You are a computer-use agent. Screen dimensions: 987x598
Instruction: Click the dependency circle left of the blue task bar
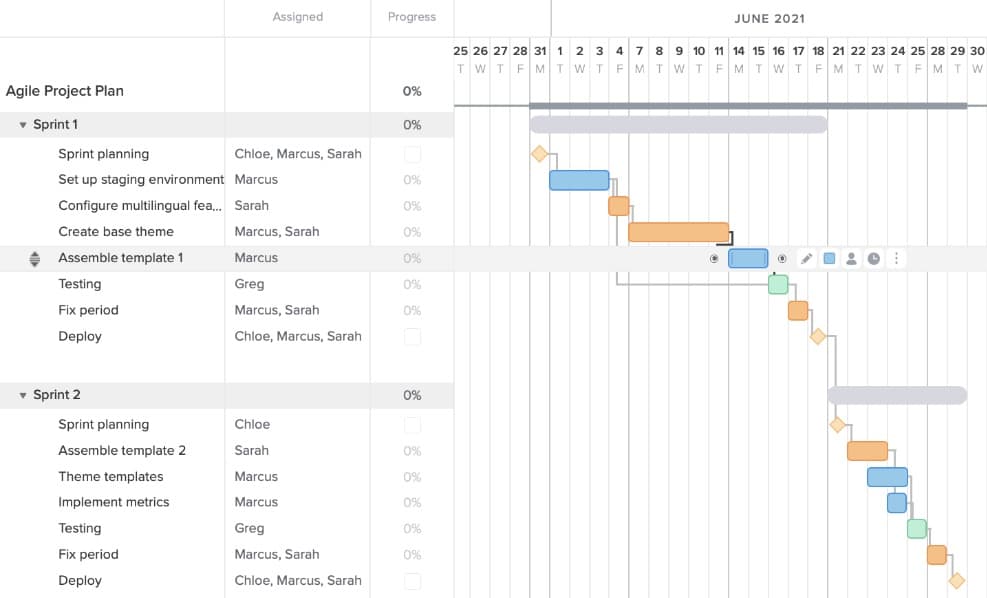click(x=714, y=258)
